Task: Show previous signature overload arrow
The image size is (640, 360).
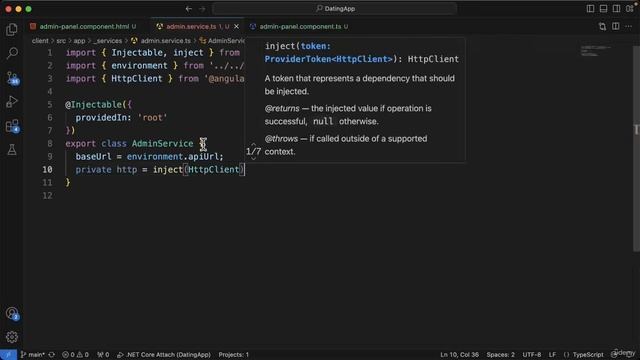Action: 253,144
